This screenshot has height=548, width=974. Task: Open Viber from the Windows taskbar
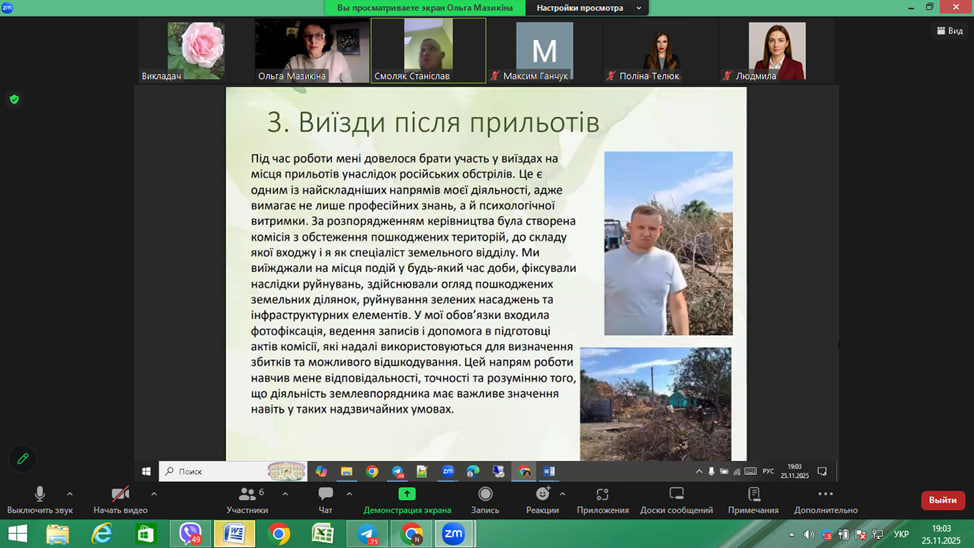tap(190, 534)
